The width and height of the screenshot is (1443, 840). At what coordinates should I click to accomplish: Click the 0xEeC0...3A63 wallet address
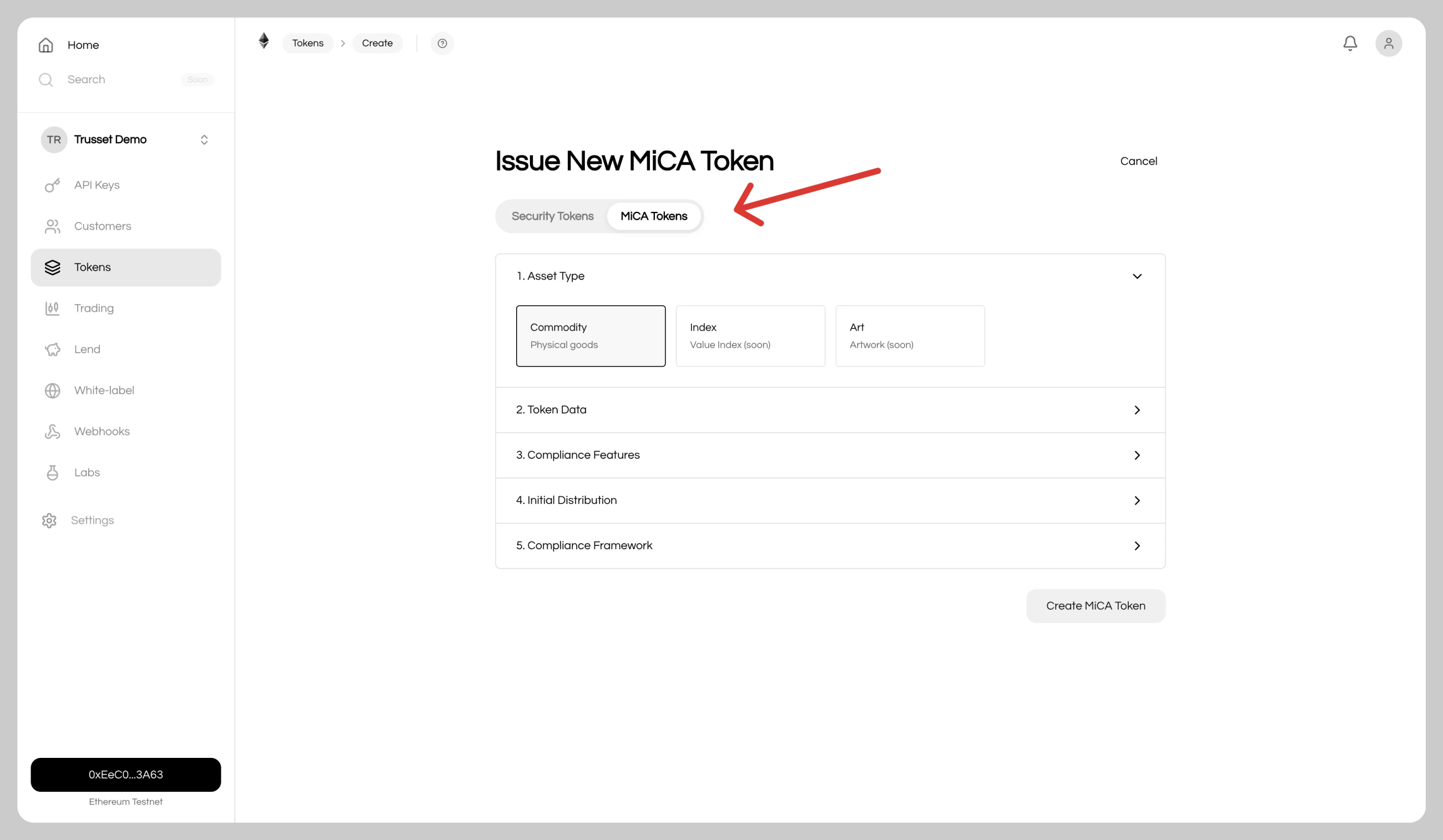[x=125, y=774]
